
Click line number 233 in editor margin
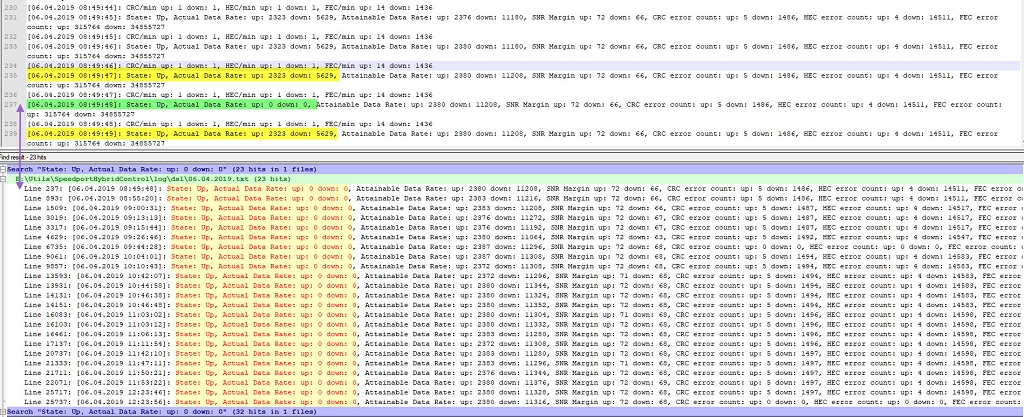(x=11, y=46)
